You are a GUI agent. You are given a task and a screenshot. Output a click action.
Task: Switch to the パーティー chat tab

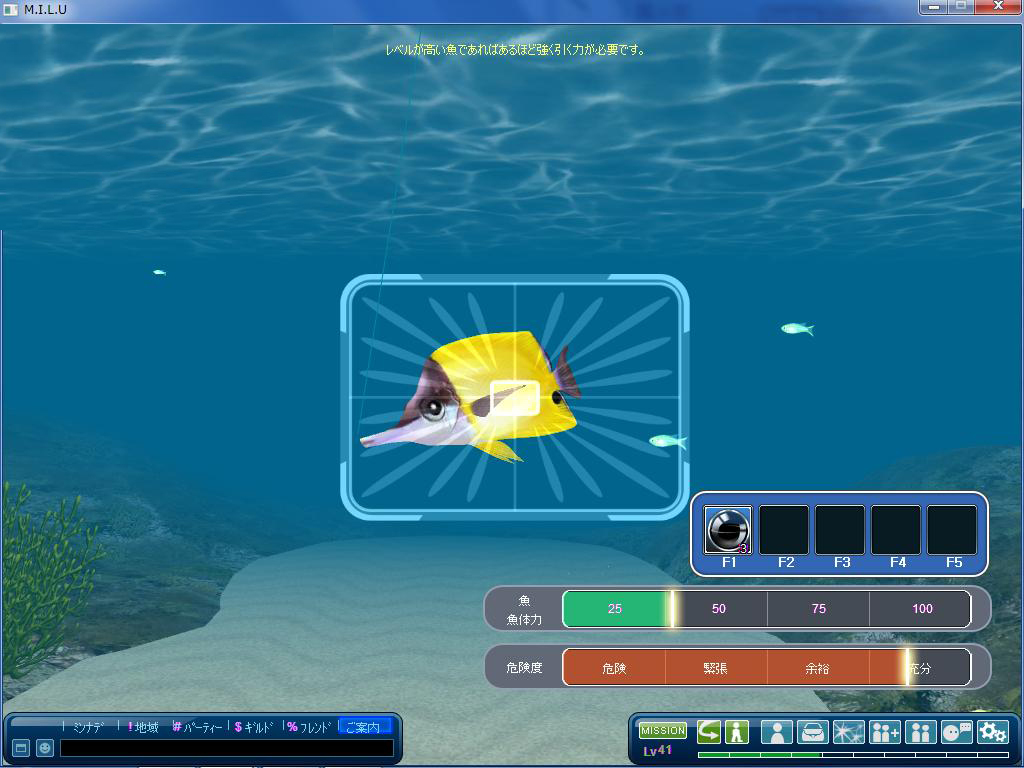[x=198, y=727]
